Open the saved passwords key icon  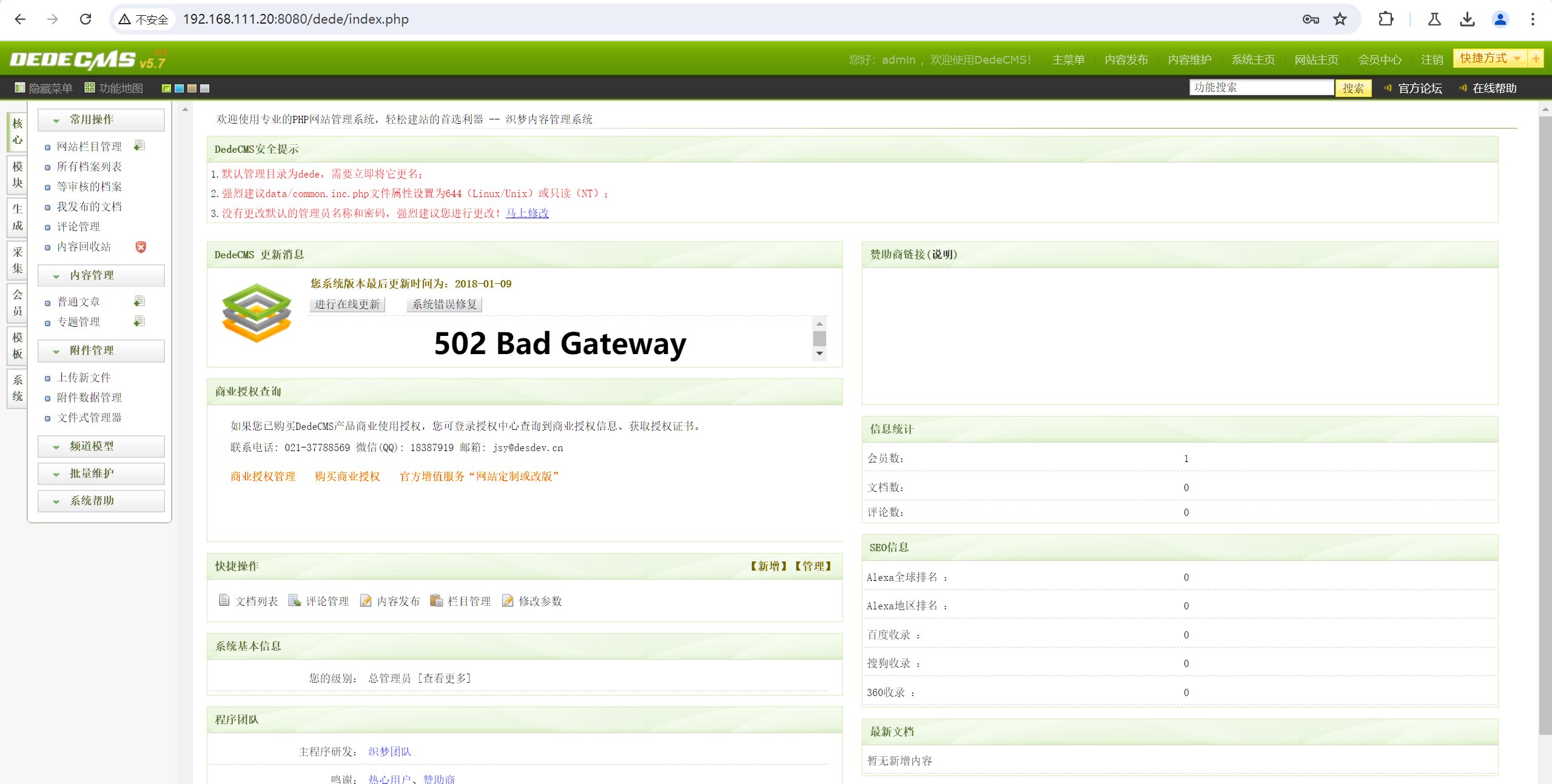1311,19
